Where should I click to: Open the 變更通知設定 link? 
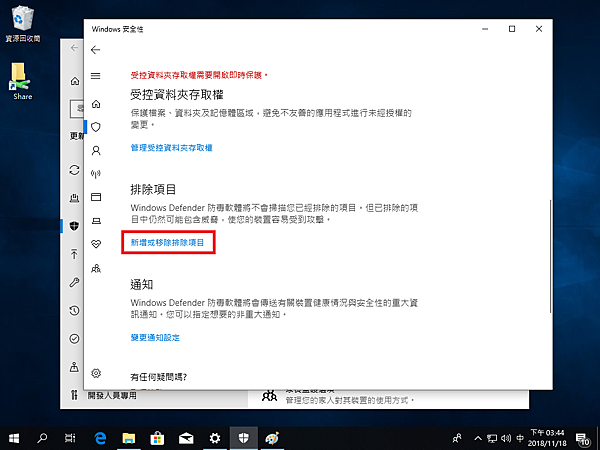[155, 338]
